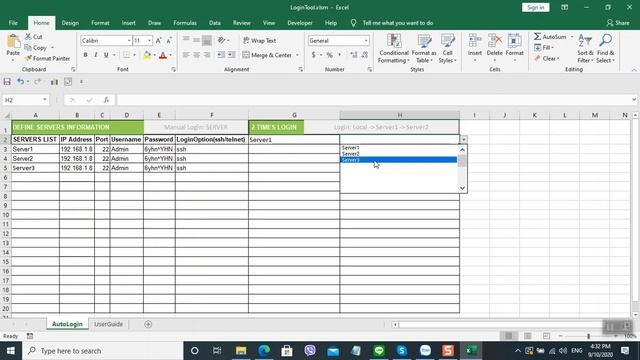Expand the Font dialog launcher
This screenshot has width=640, height=360.
pos(173,69)
